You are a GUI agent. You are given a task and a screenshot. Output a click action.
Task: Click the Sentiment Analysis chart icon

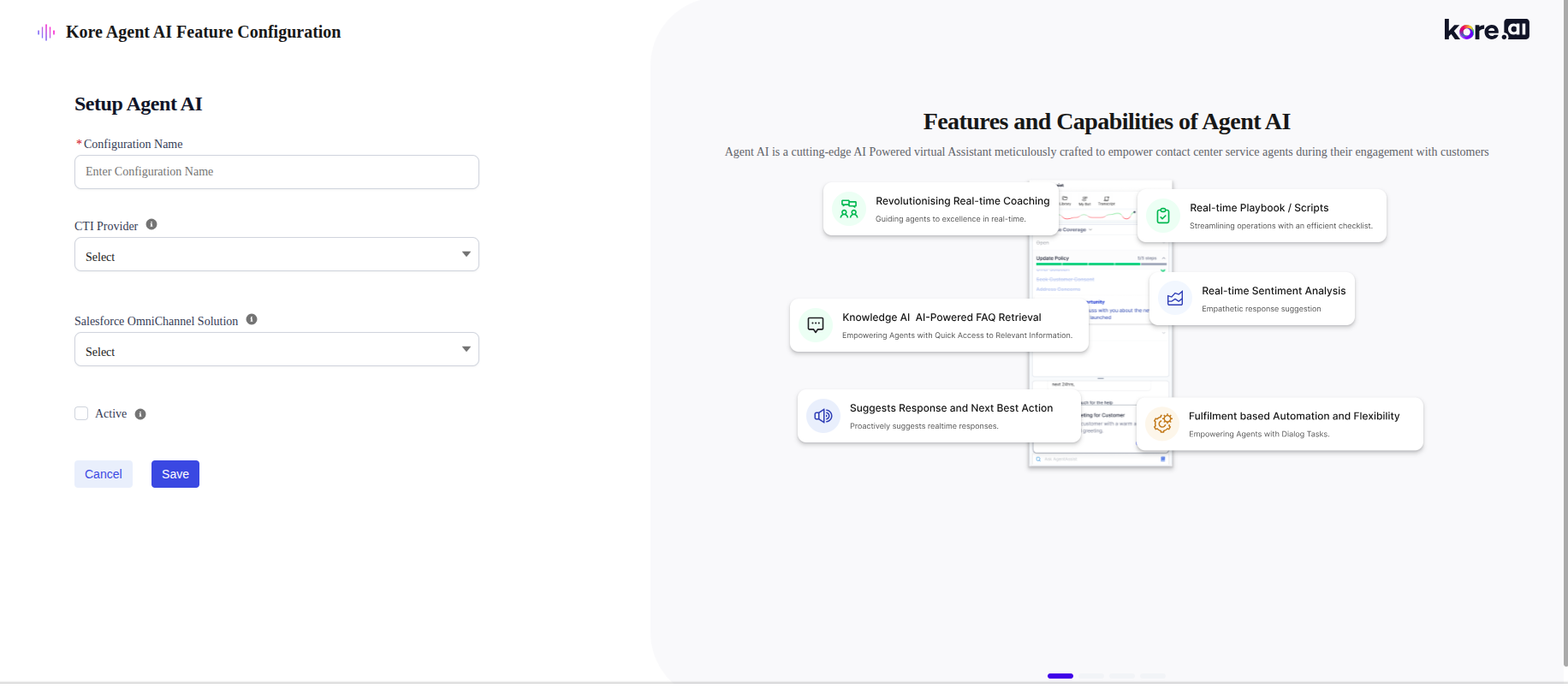pos(1175,299)
